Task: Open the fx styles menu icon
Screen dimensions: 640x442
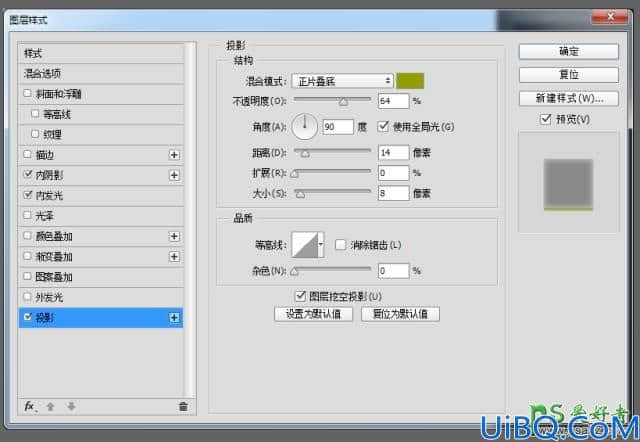Action: (30, 406)
